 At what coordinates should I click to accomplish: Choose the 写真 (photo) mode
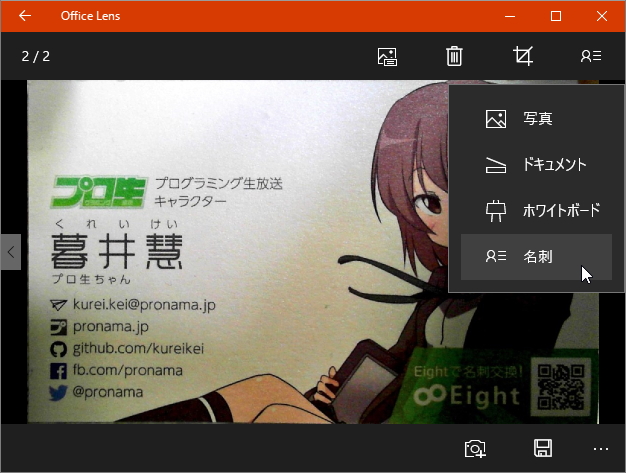(536, 119)
